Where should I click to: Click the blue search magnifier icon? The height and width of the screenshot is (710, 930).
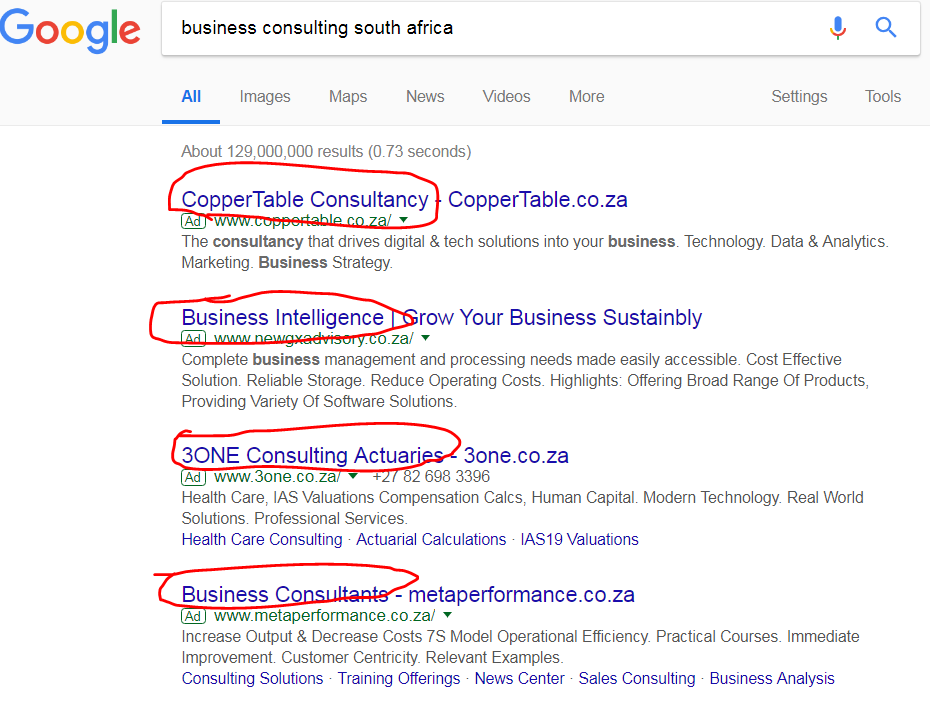(x=886, y=28)
